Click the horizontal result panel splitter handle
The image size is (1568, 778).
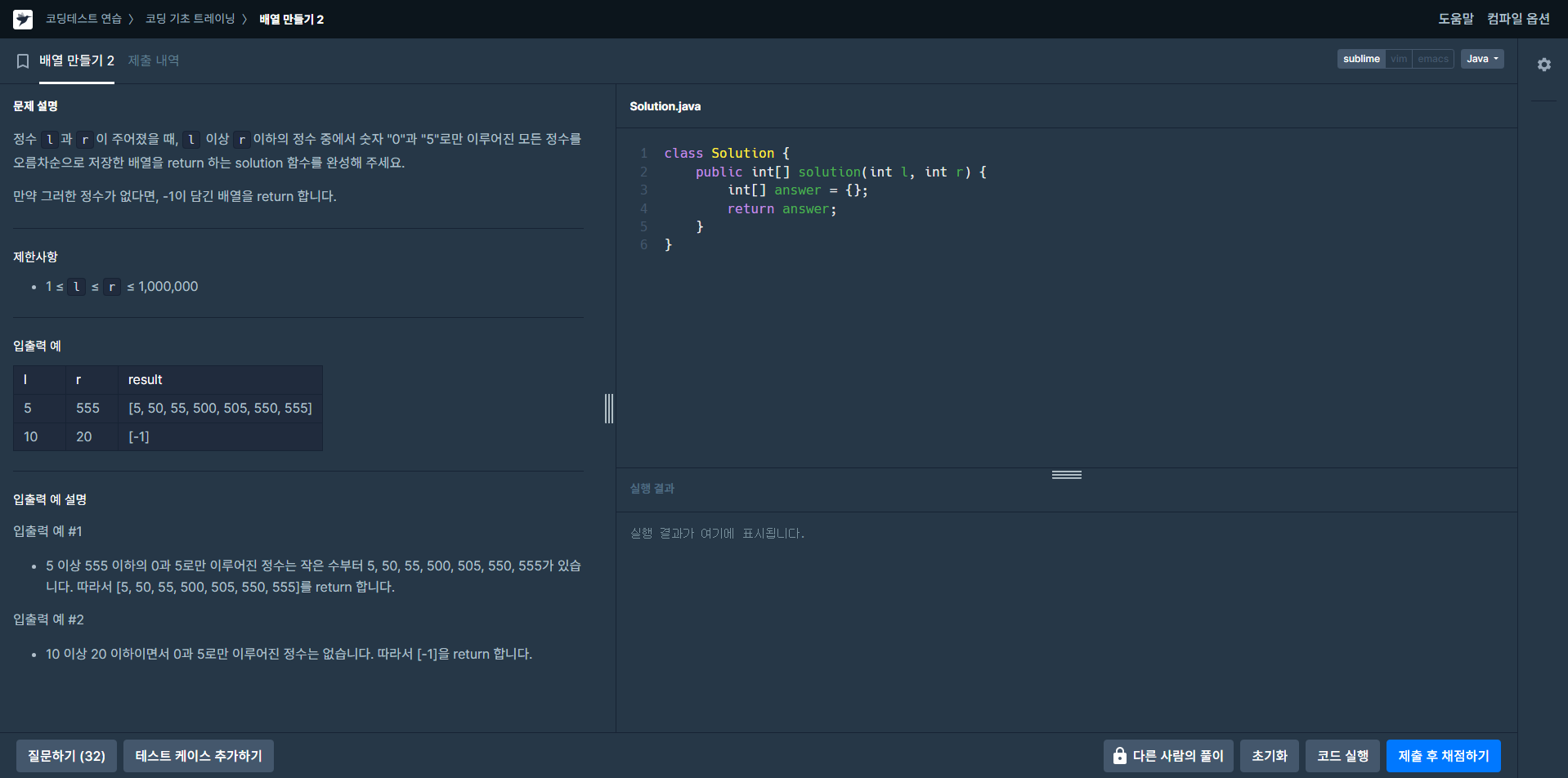1067,475
